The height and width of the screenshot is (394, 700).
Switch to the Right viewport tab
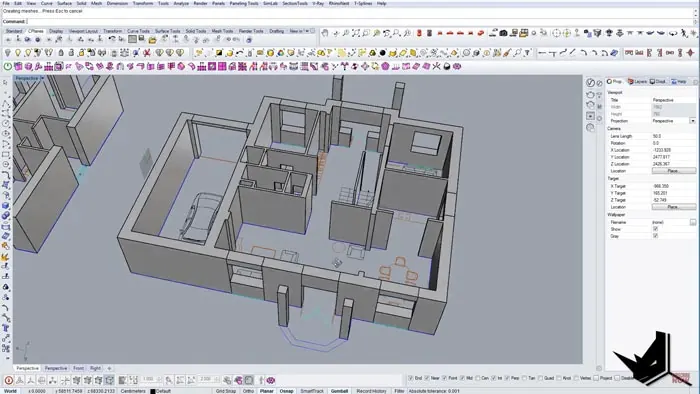[x=95, y=368]
